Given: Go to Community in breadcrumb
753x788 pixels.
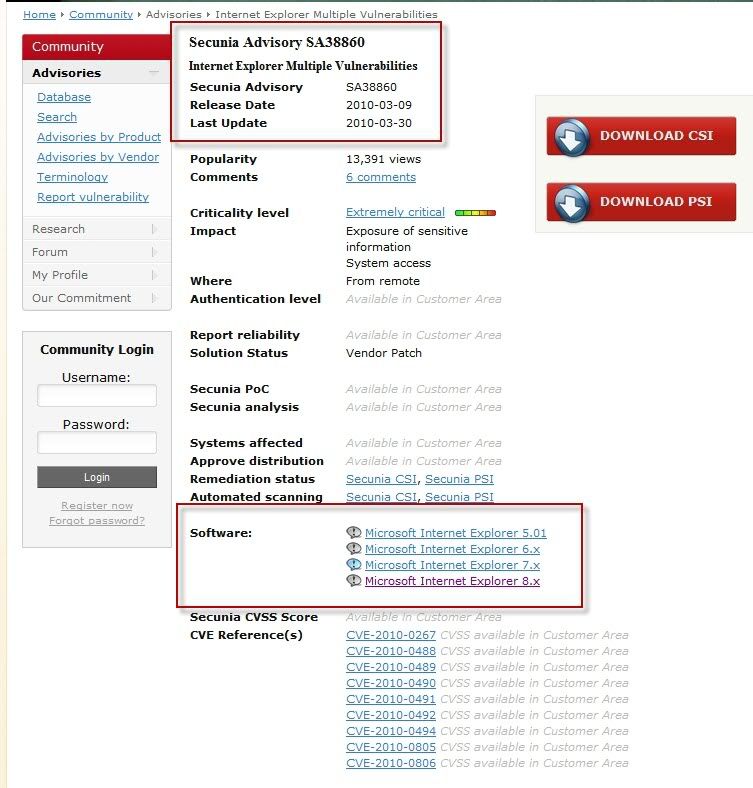Looking at the screenshot, I should (101, 15).
